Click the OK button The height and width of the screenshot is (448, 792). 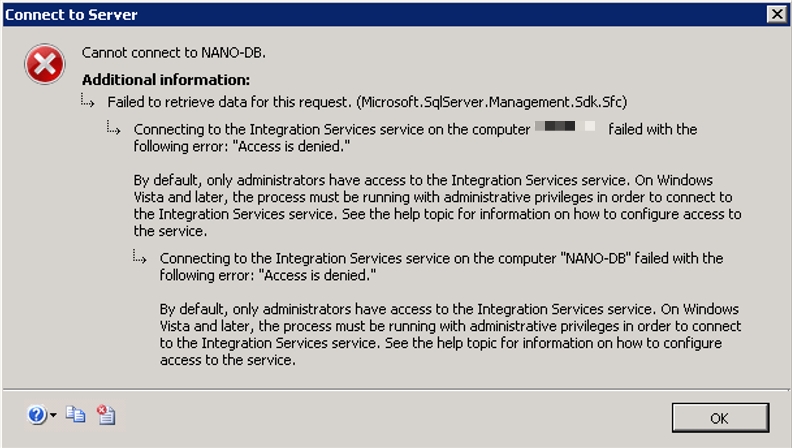[x=720, y=418]
